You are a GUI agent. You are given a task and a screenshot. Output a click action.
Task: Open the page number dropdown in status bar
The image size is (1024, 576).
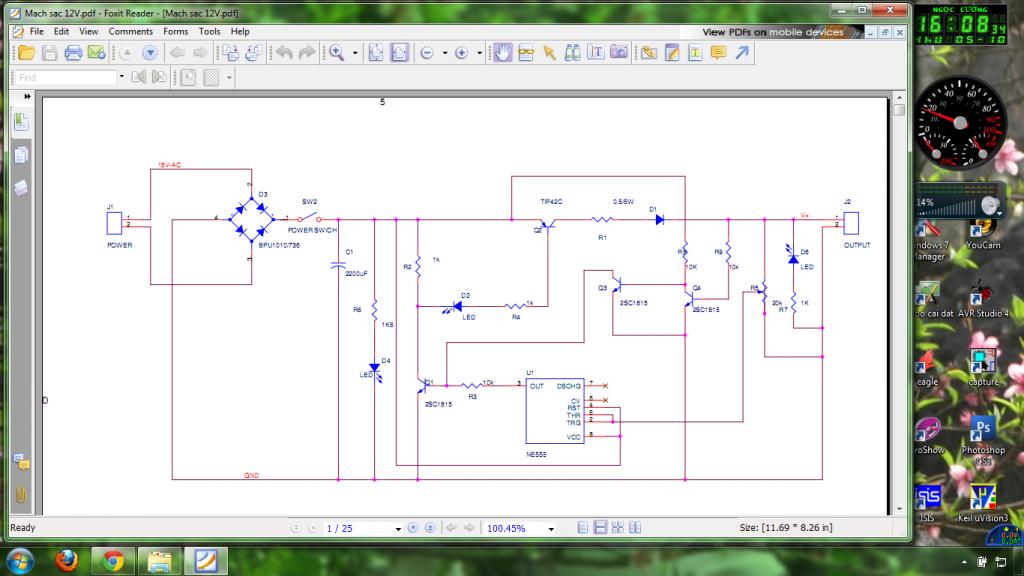tap(398, 528)
